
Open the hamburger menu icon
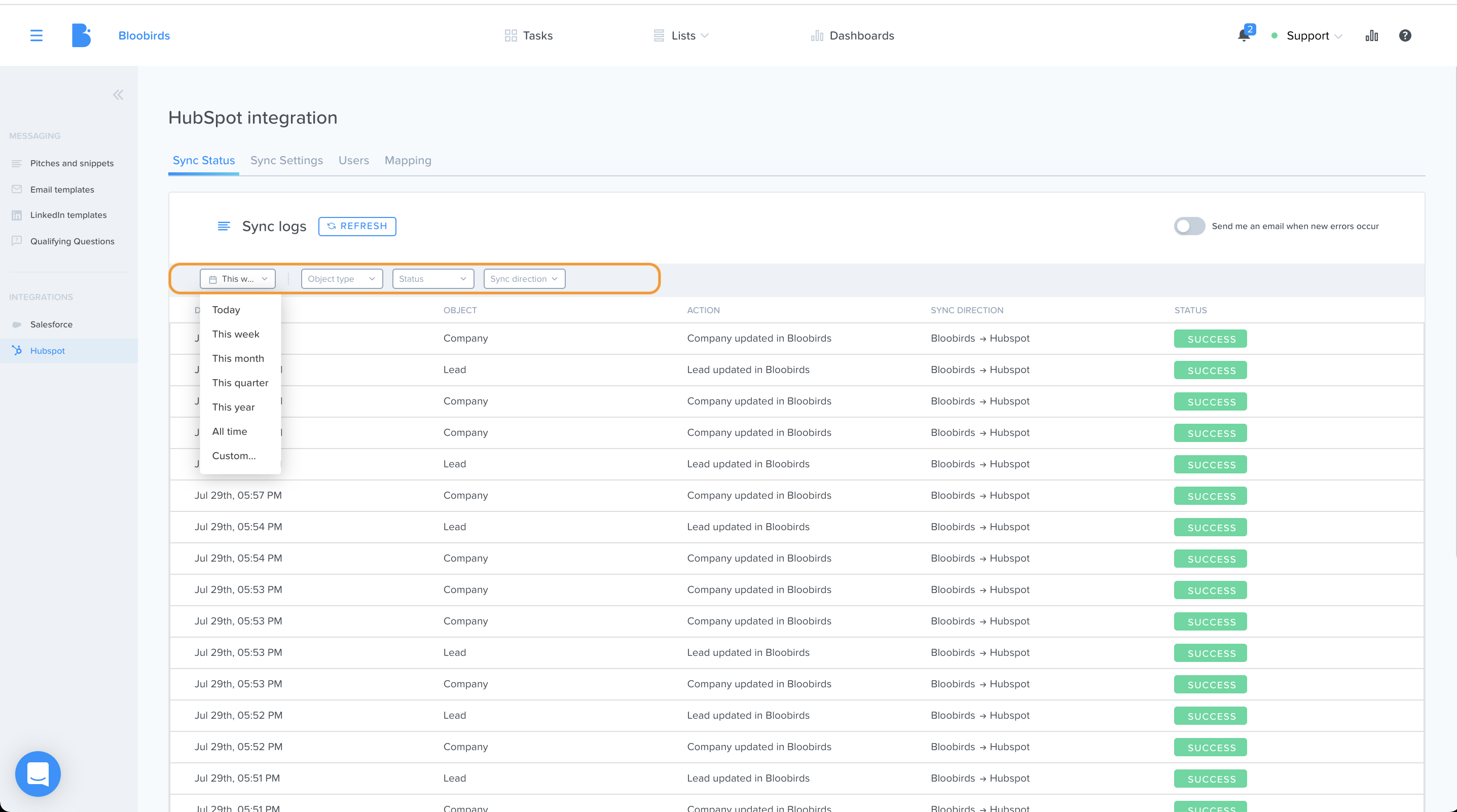[x=36, y=35]
